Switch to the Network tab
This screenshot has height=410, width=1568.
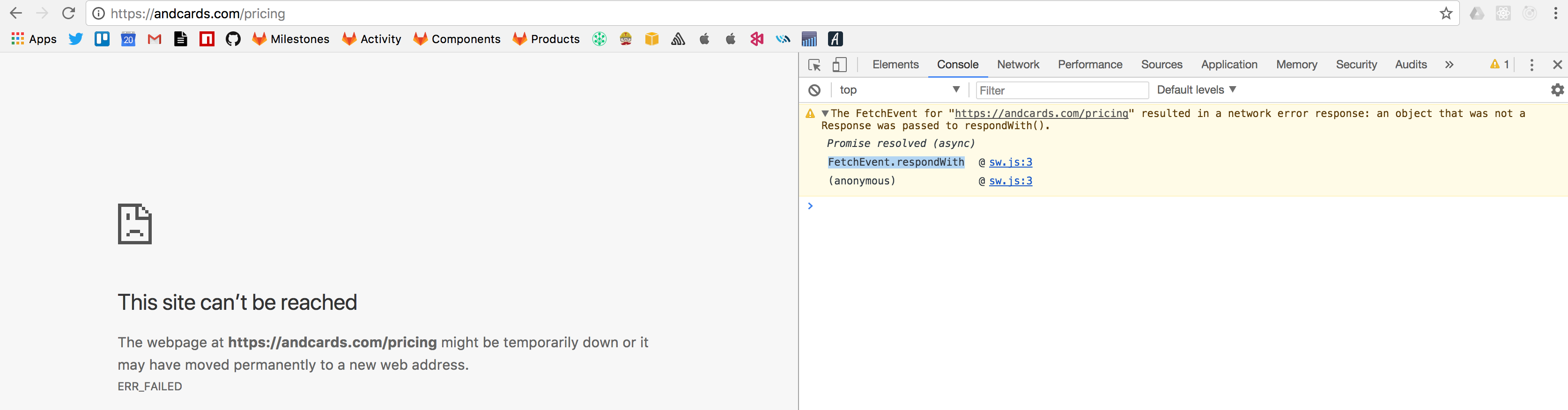click(1018, 65)
